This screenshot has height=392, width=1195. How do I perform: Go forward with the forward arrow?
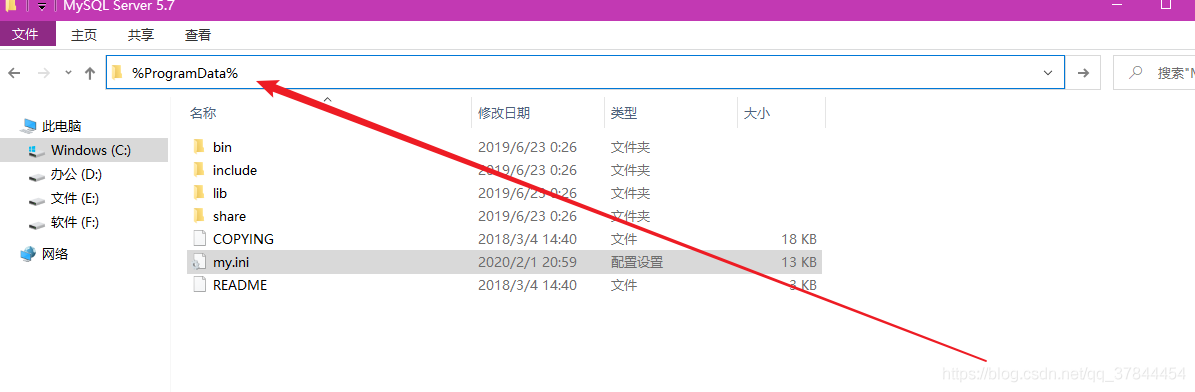point(44,73)
